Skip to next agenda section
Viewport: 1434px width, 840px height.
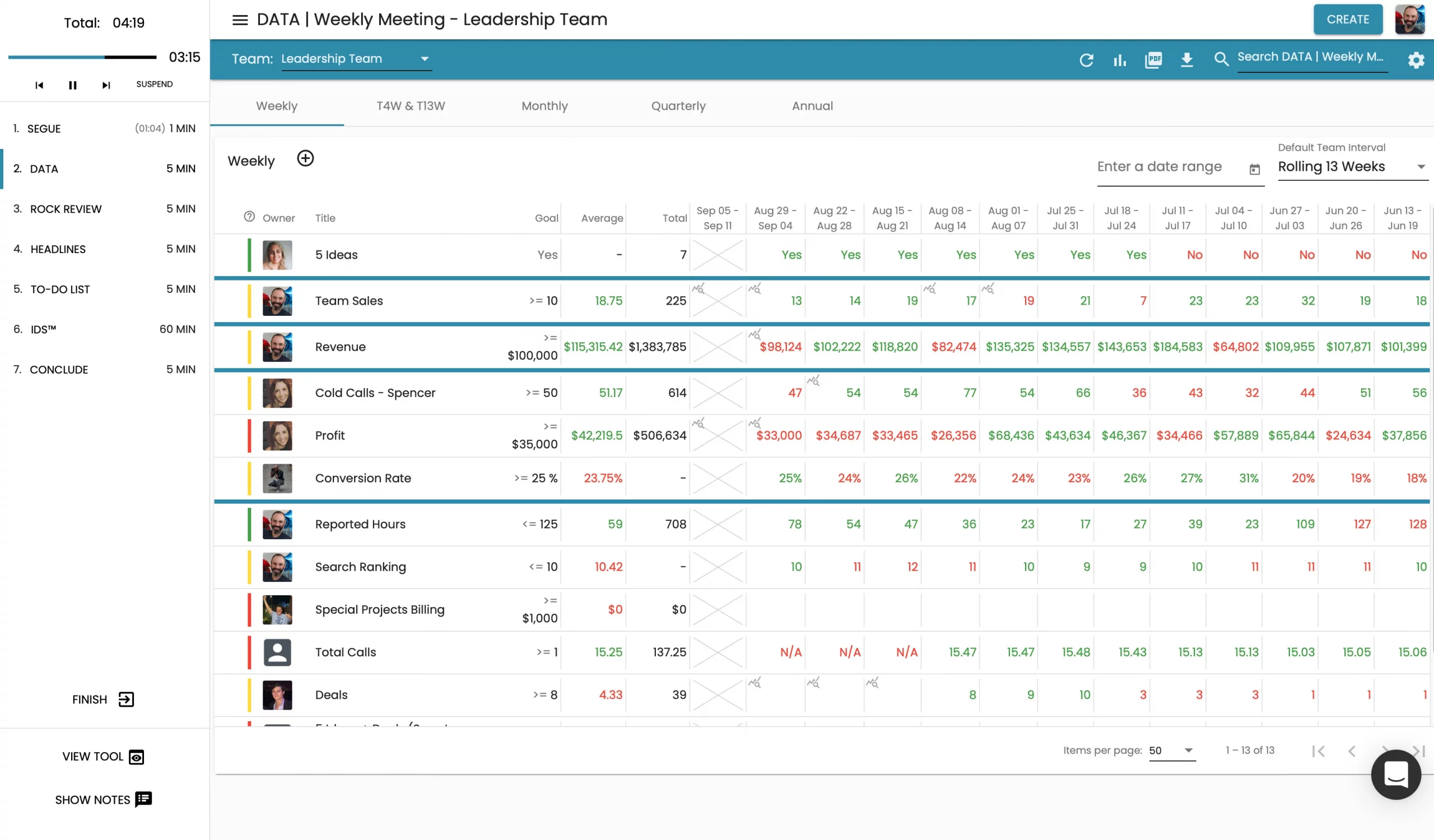(106, 85)
